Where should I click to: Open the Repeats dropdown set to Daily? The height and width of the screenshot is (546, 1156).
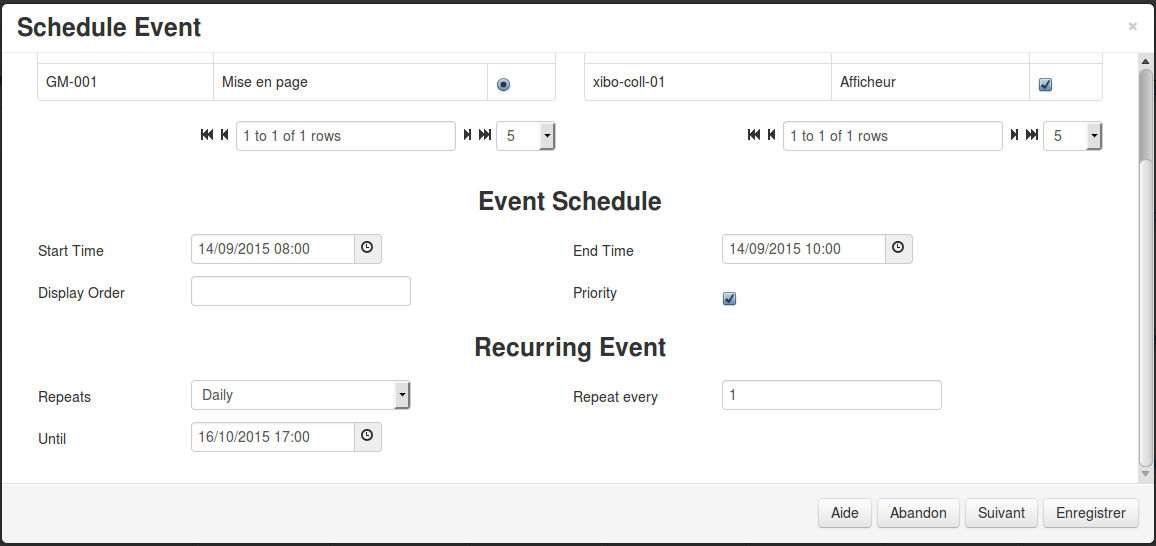[x=301, y=395]
